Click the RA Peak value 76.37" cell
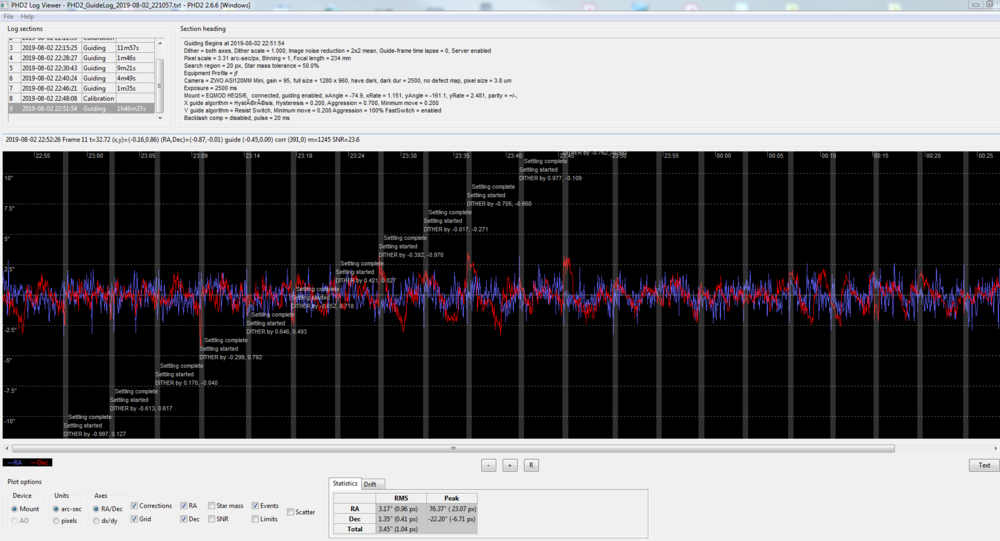The height and width of the screenshot is (541, 1000). point(452,508)
